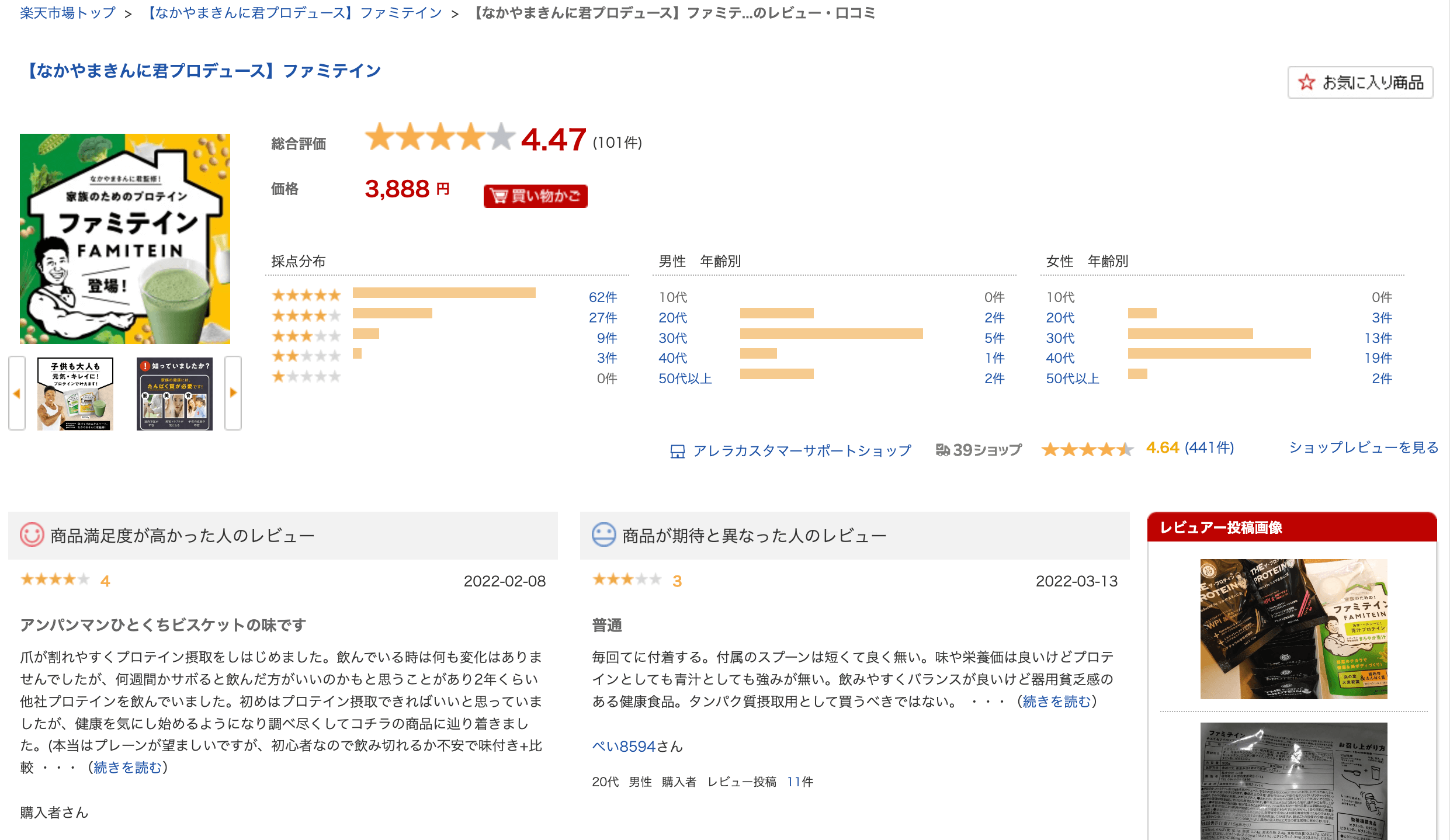Open reviewer ぺい8594 profile
Screen dimensions: 1450x840
tap(624, 746)
